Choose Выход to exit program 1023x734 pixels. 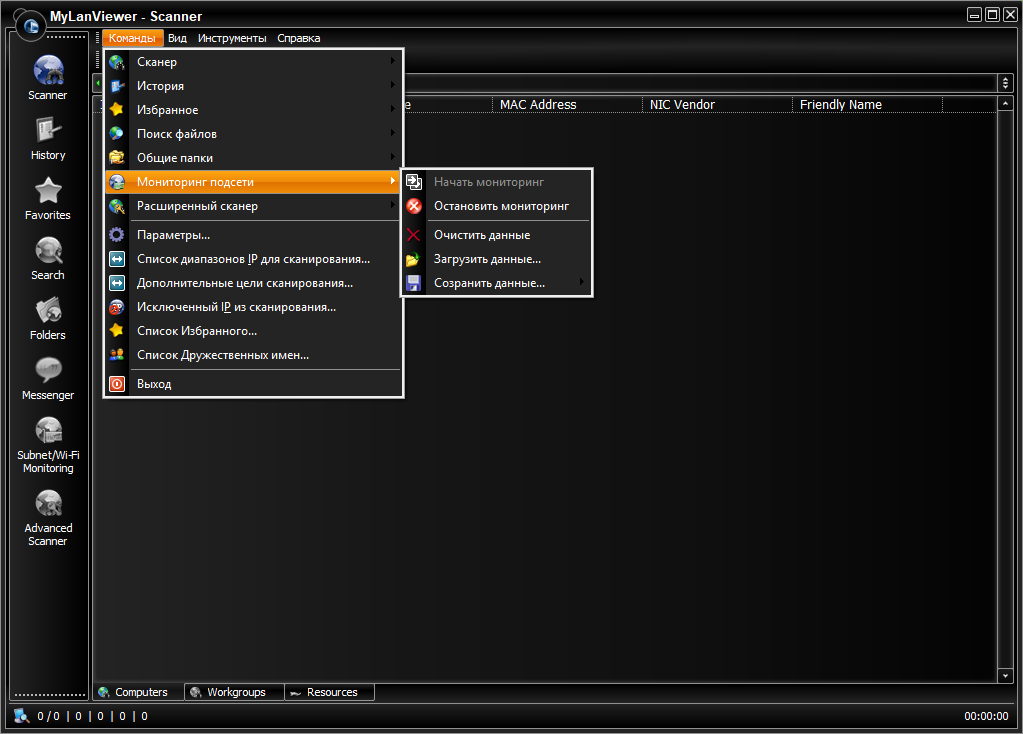click(x=253, y=384)
